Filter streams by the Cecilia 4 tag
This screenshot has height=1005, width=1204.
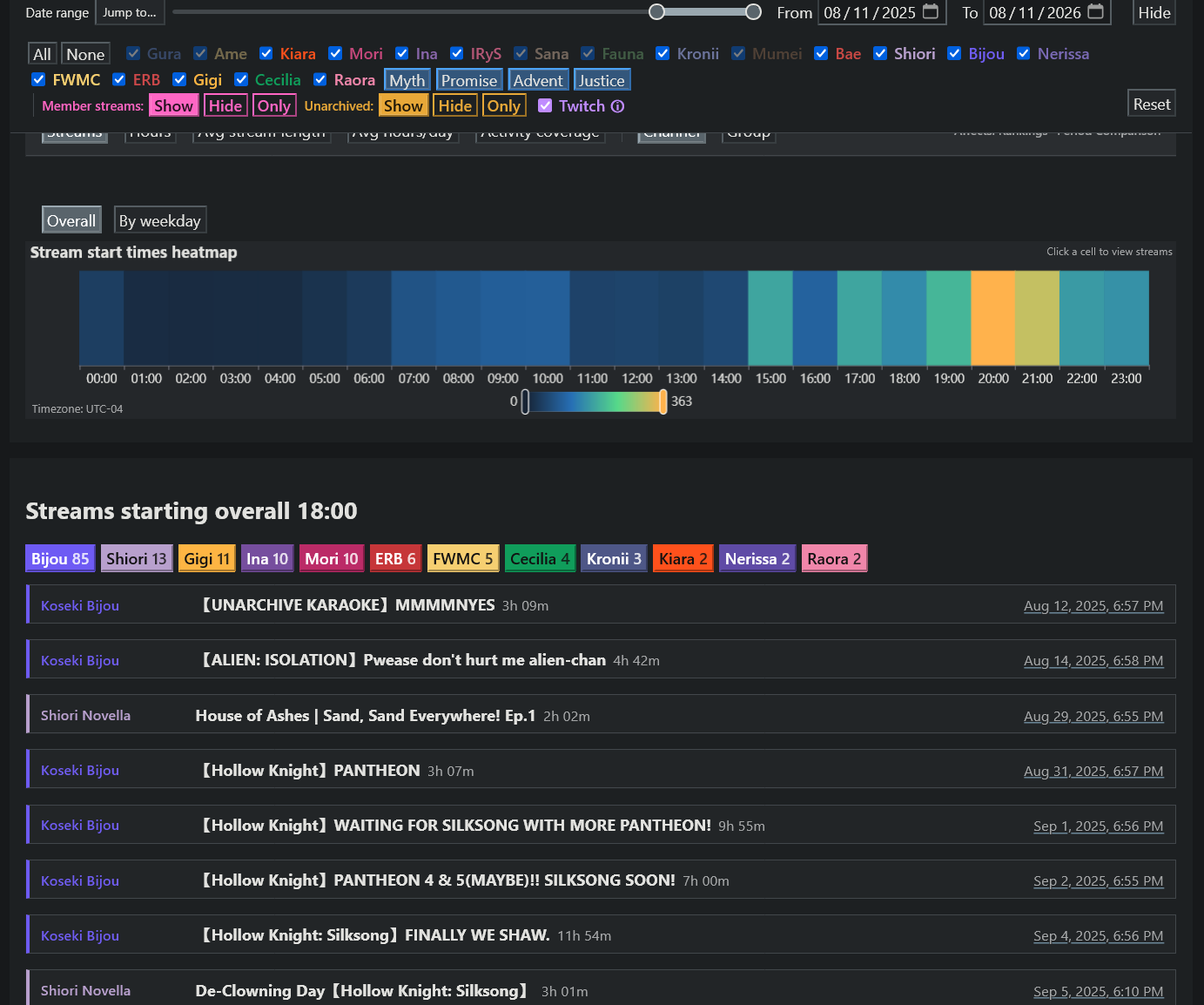pyautogui.click(x=541, y=558)
